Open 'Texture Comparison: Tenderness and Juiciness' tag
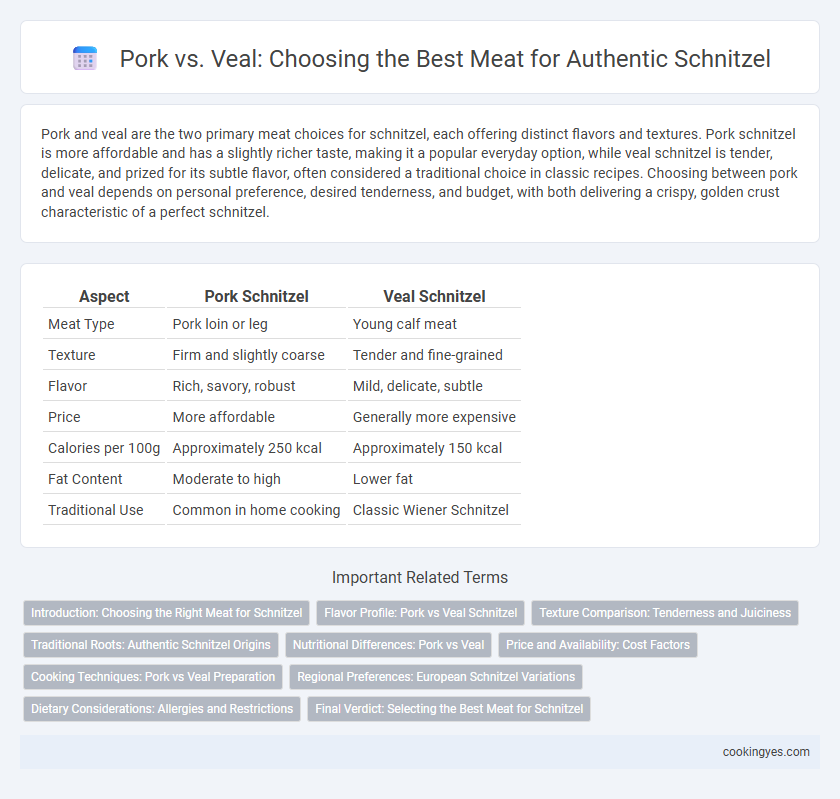 pyautogui.click(x=665, y=613)
